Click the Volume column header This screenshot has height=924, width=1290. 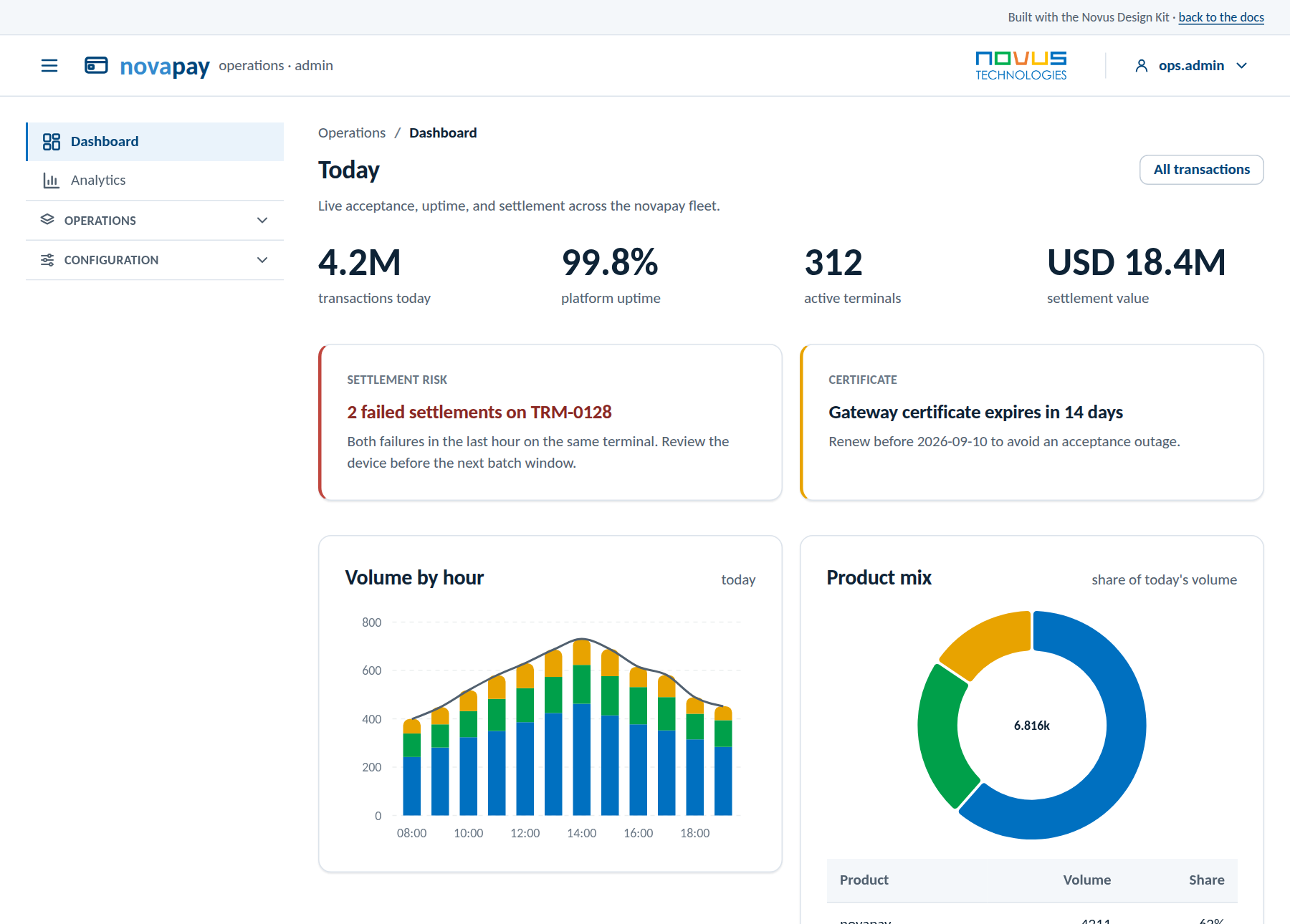[1086, 880]
